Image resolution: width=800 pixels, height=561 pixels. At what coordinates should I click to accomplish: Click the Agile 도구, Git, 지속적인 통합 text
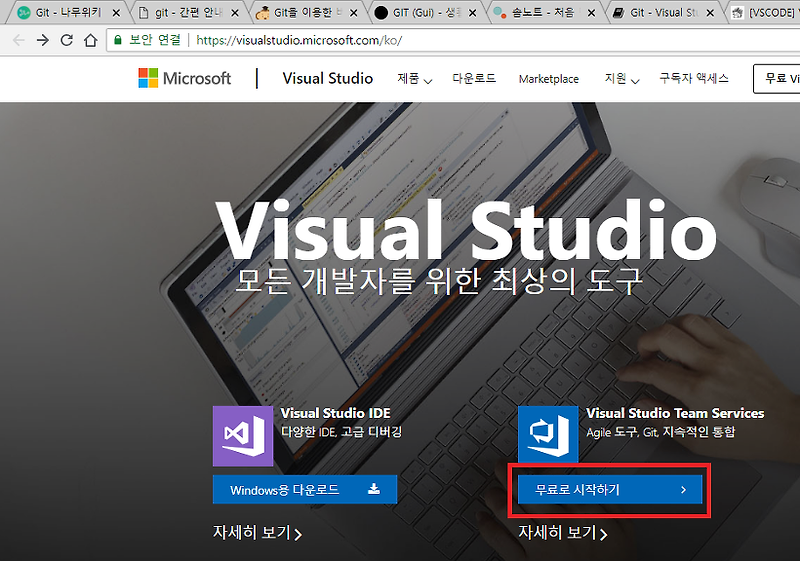click(x=661, y=432)
